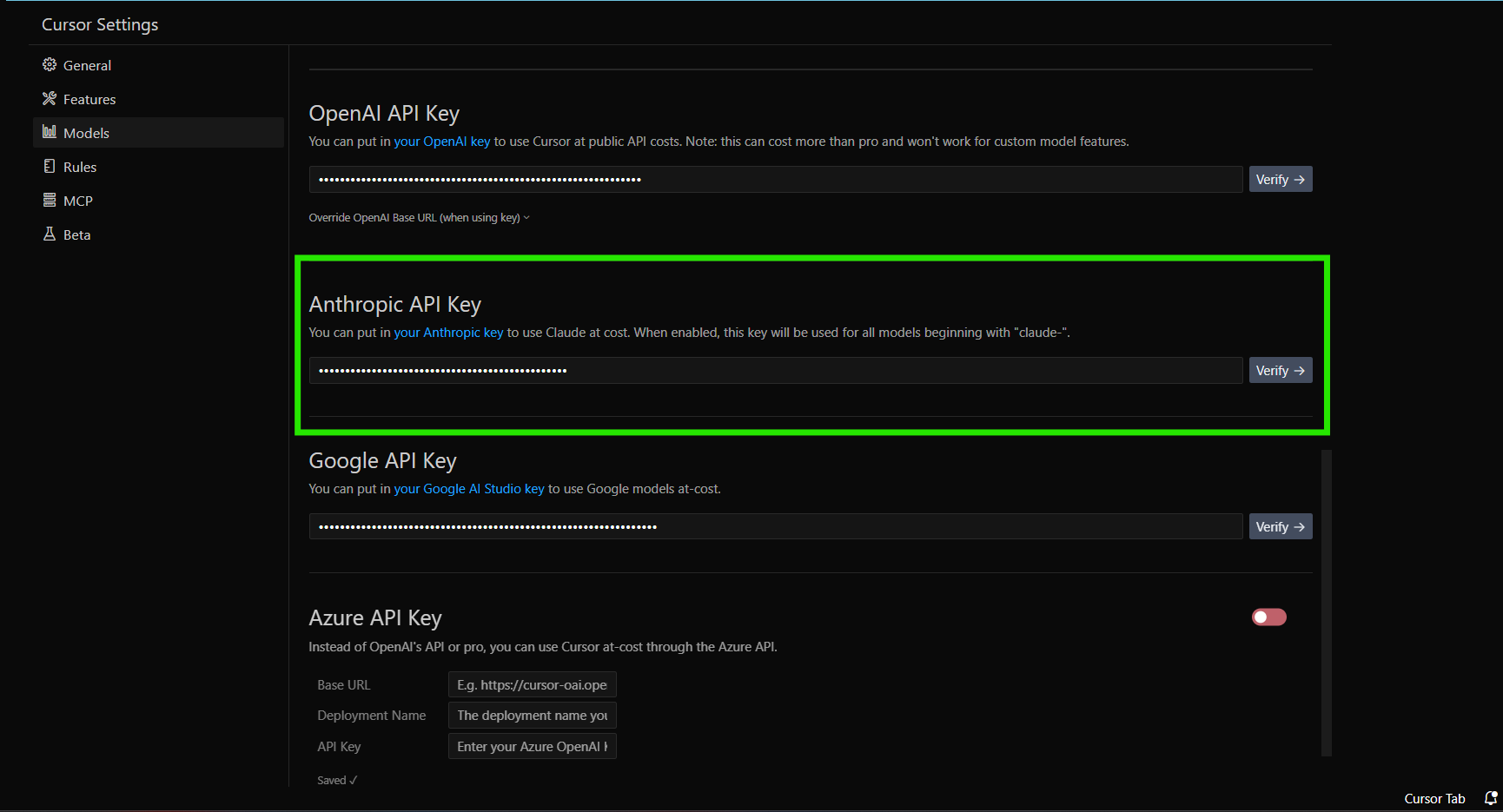Click the 'Anthropic API Key' heading

(x=395, y=305)
